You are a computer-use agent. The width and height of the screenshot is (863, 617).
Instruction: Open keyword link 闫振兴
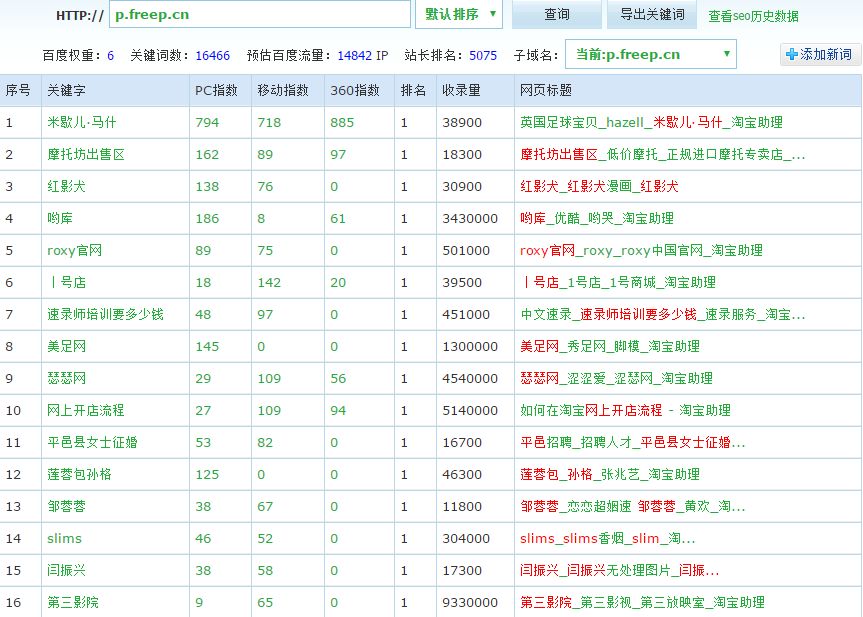pyautogui.click(x=66, y=570)
